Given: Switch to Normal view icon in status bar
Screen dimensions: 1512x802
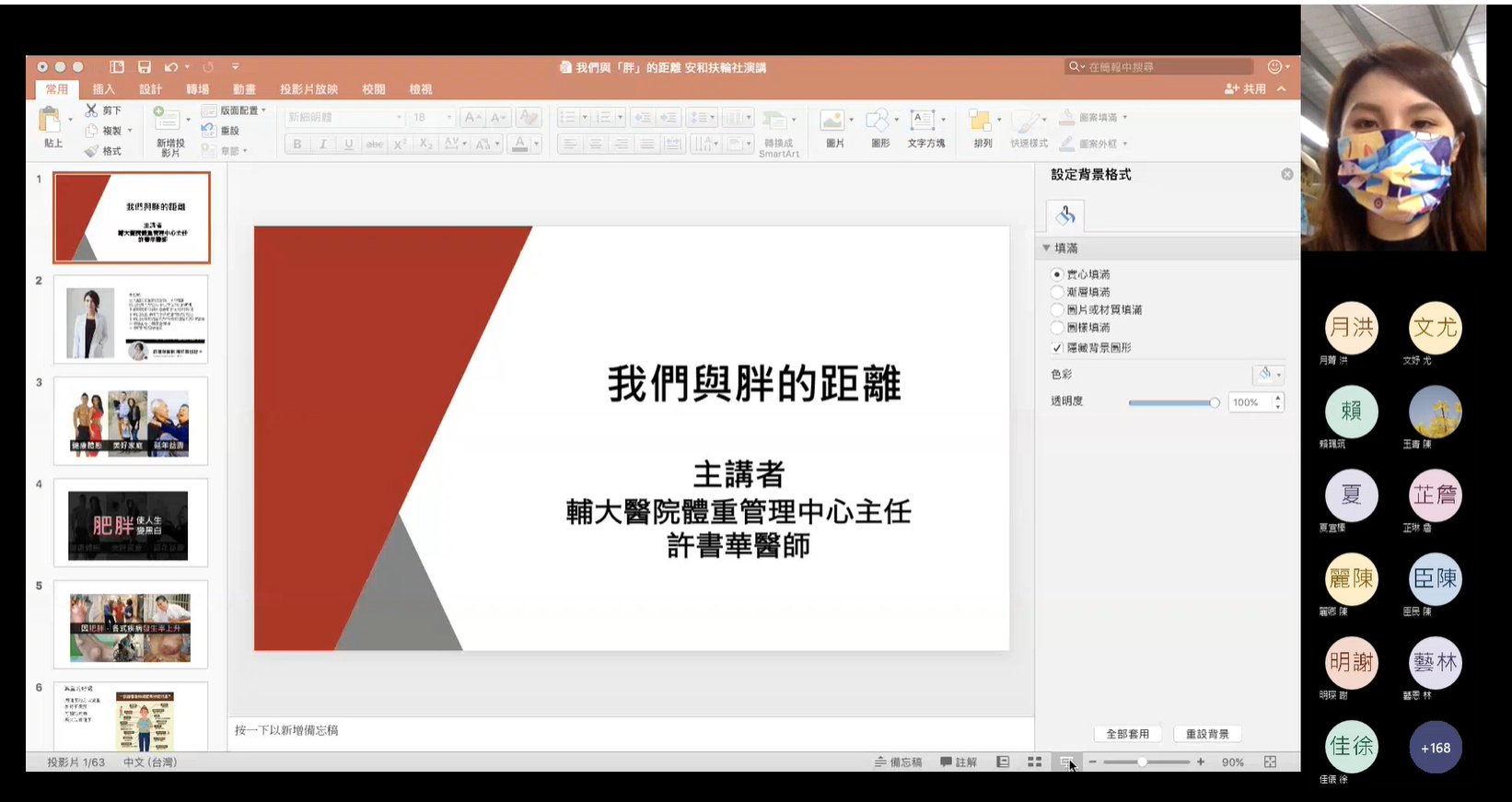Looking at the screenshot, I should [1003, 762].
